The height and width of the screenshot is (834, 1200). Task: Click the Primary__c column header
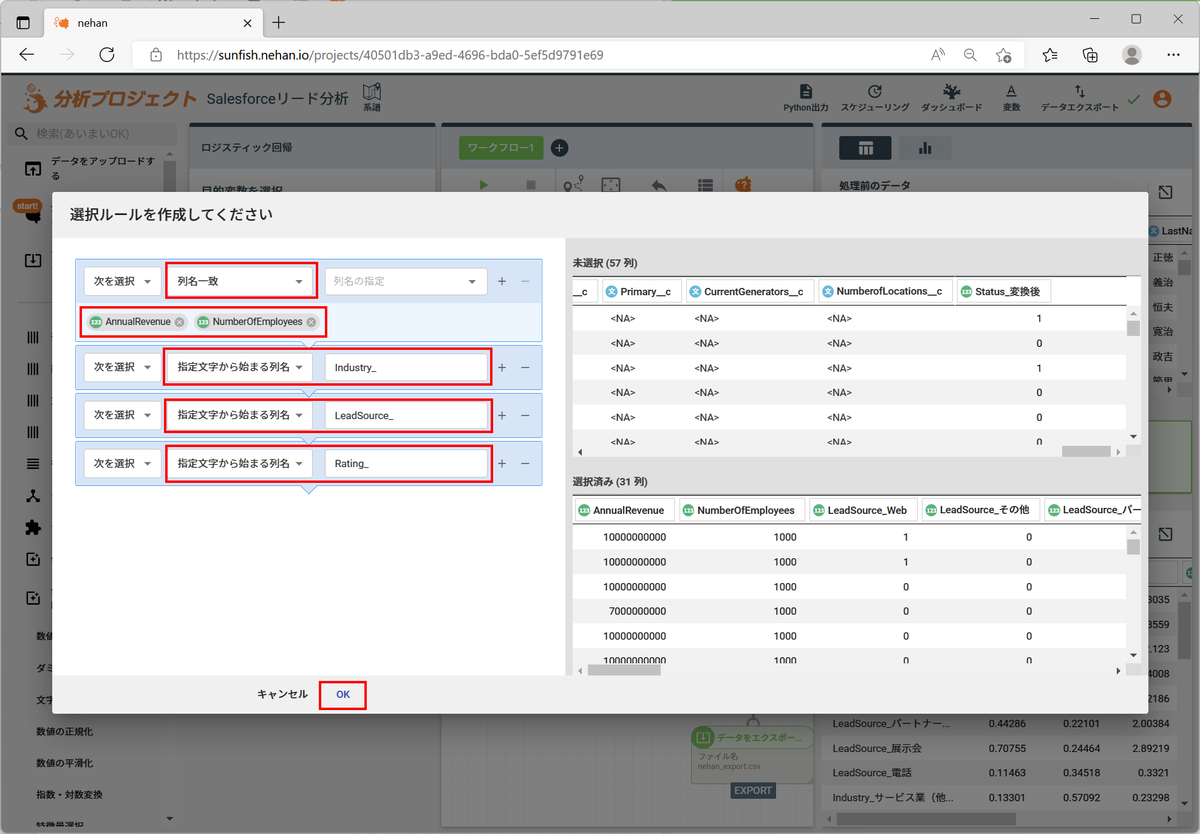pyautogui.click(x=643, y=291)
